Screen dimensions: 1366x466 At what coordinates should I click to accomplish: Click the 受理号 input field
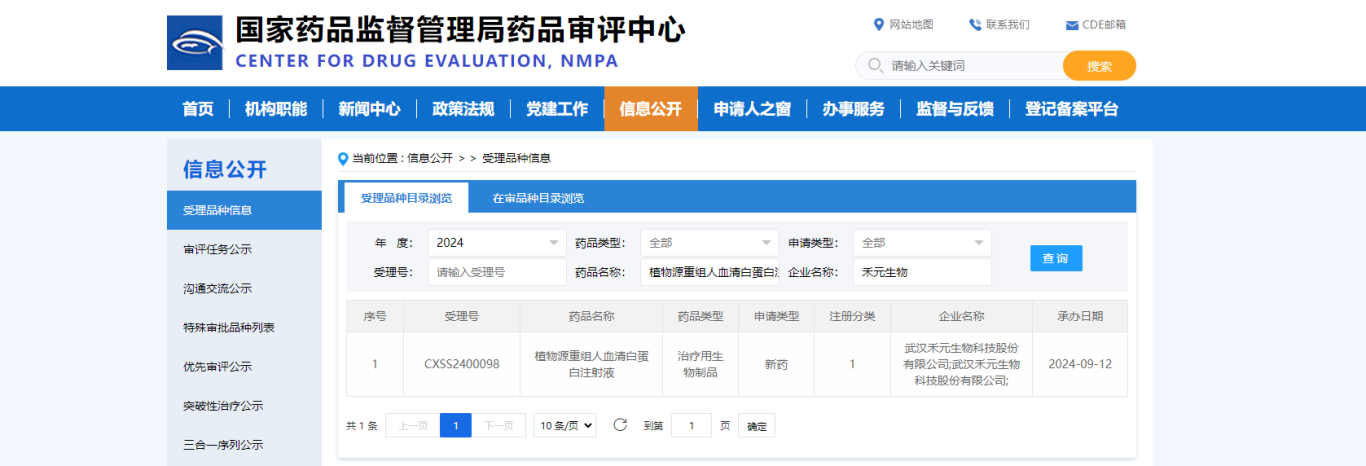click(496, 272)
